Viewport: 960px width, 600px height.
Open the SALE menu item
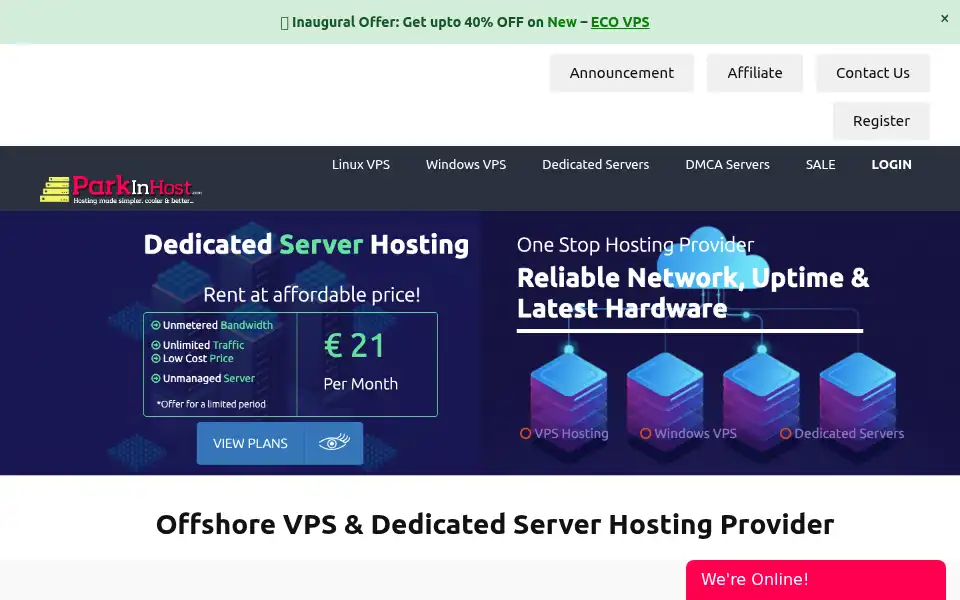click(820, 165)
